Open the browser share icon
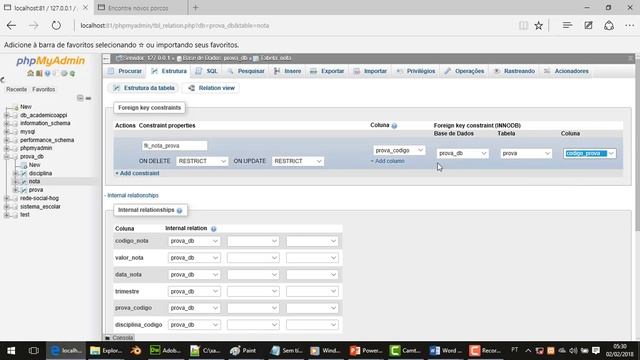 click(x=609, y=25)
